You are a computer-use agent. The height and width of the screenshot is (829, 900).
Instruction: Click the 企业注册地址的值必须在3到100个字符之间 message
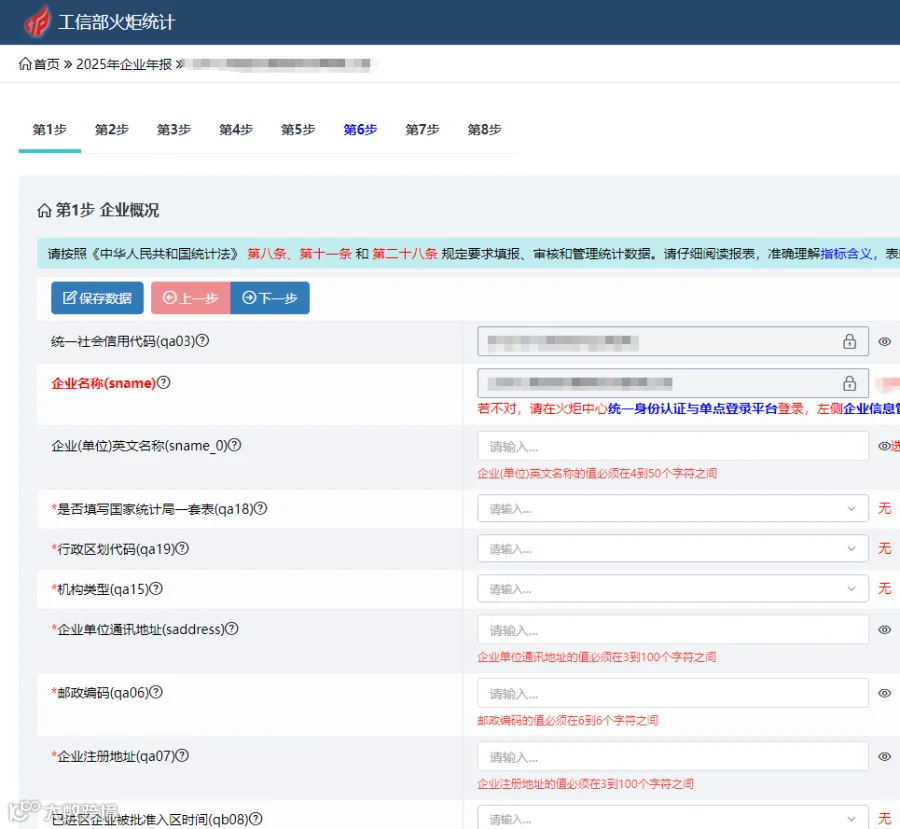[x=585, y=784]
